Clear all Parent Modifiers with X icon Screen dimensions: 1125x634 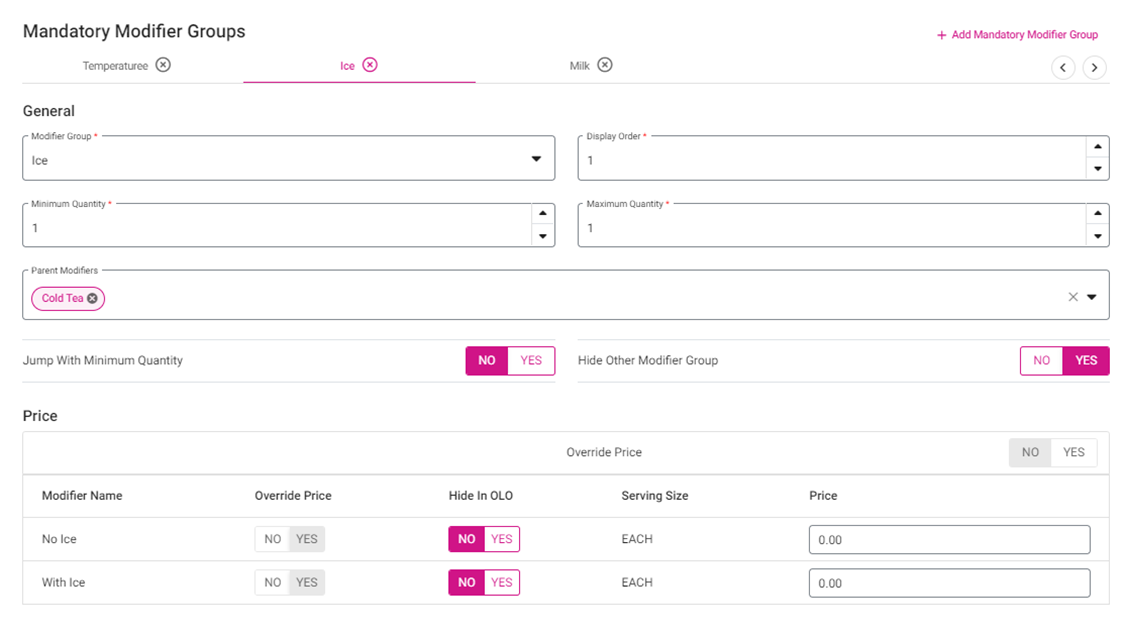click(x=1073, y=297)
